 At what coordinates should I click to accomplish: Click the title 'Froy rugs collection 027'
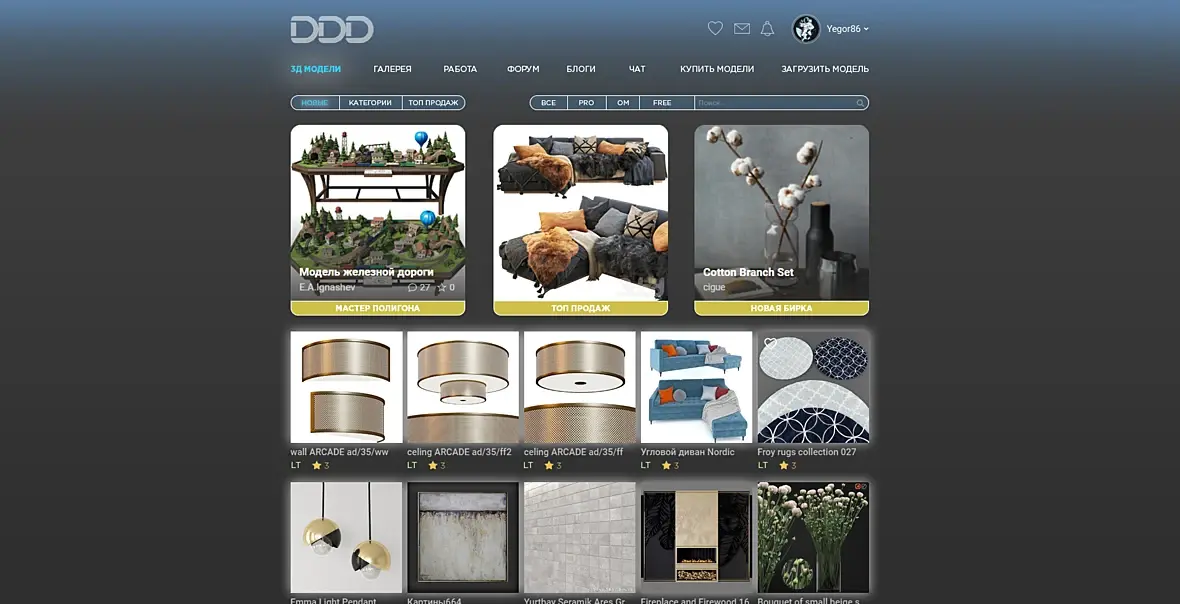pyautogui.click(x=807, y=452)
